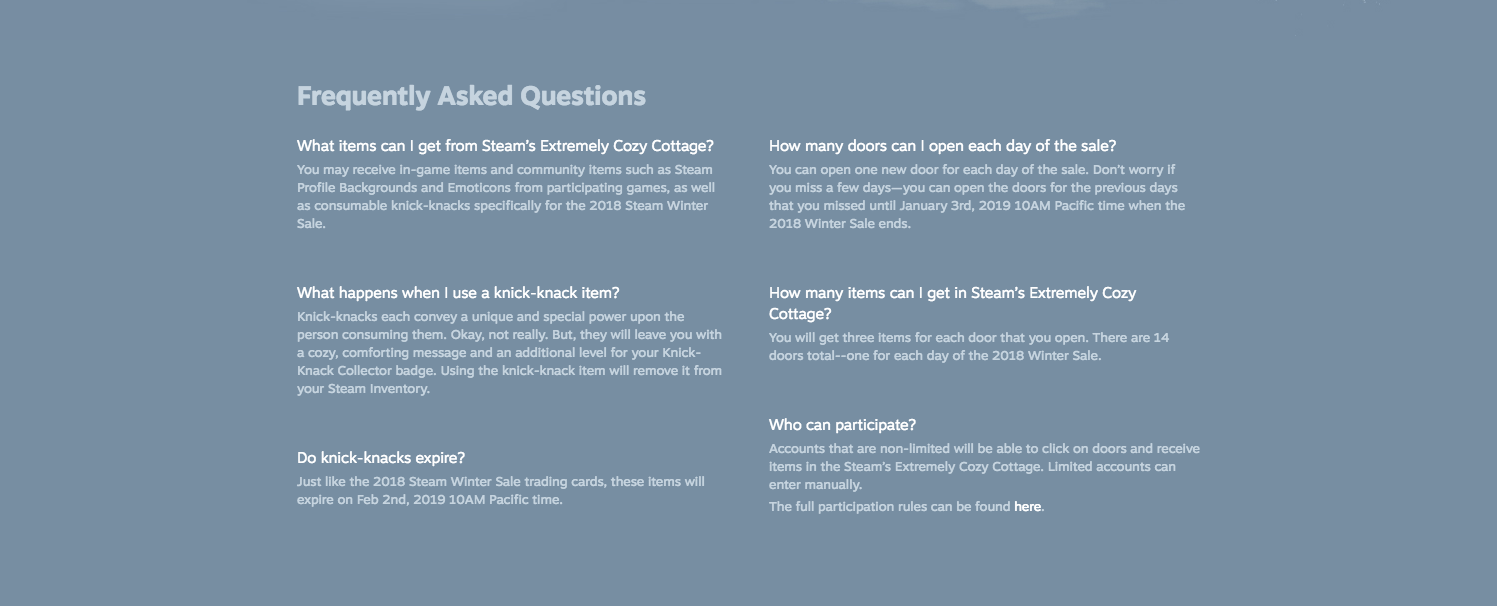This screenshot has height=606, width=1497.
Task: Click the answer about January 3rd, 2019 deadline
Action: click(977, 197)
